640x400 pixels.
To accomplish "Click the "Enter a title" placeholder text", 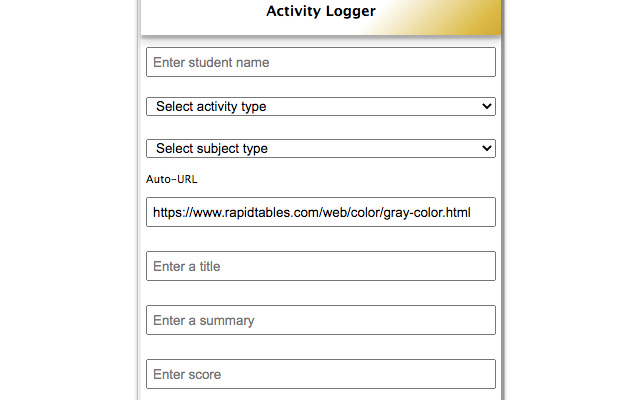I will point(187,266).
